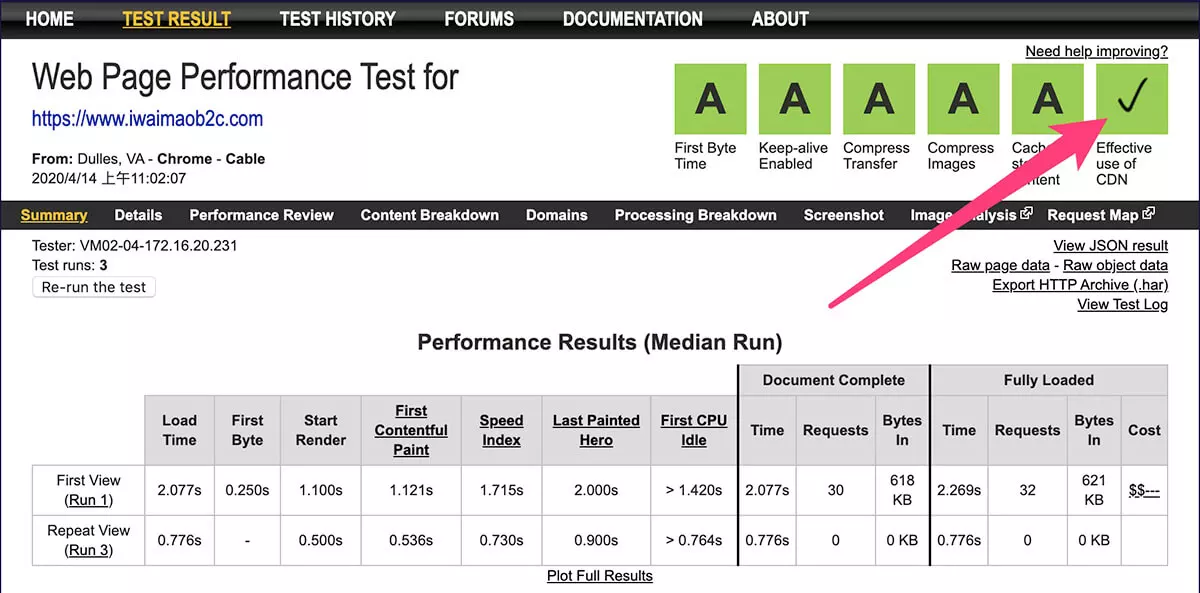Image resolution: width=1200 pixels, height=593 pixels.
Task: Open the Screenshot tab
Action: (843, 215)
